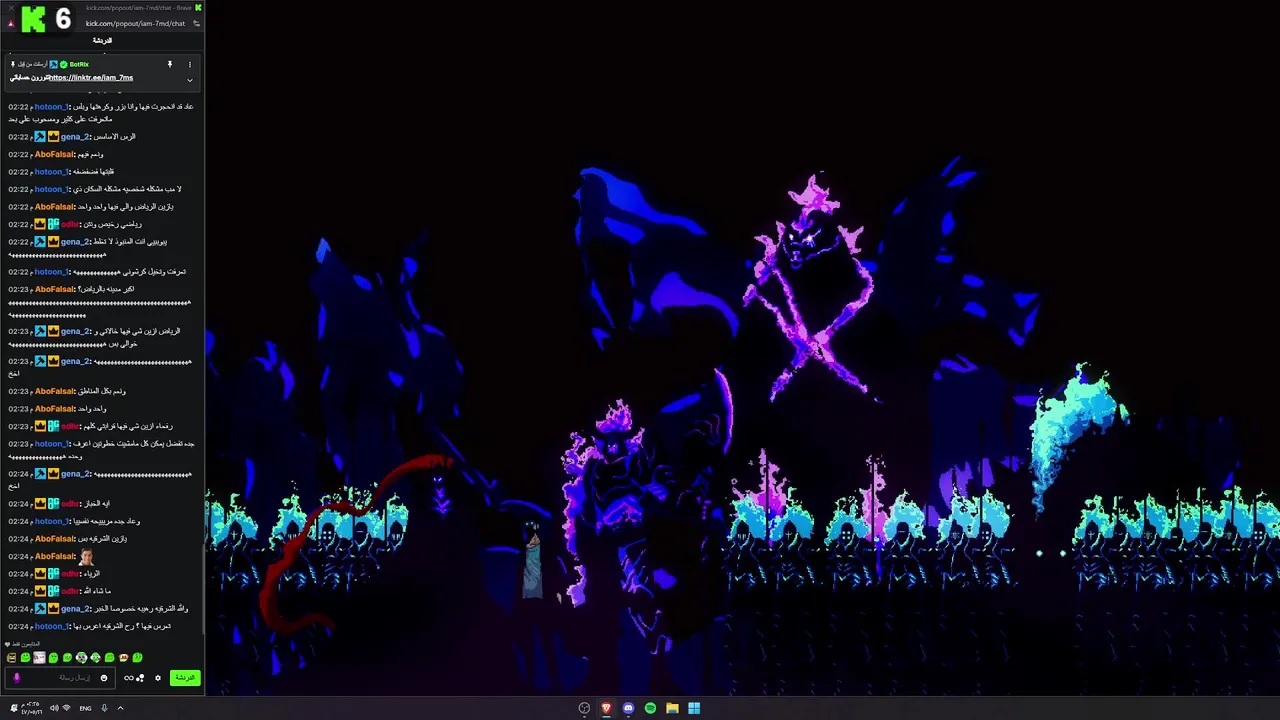
Task: Open Windows Start menu
Action: point(694,708)
